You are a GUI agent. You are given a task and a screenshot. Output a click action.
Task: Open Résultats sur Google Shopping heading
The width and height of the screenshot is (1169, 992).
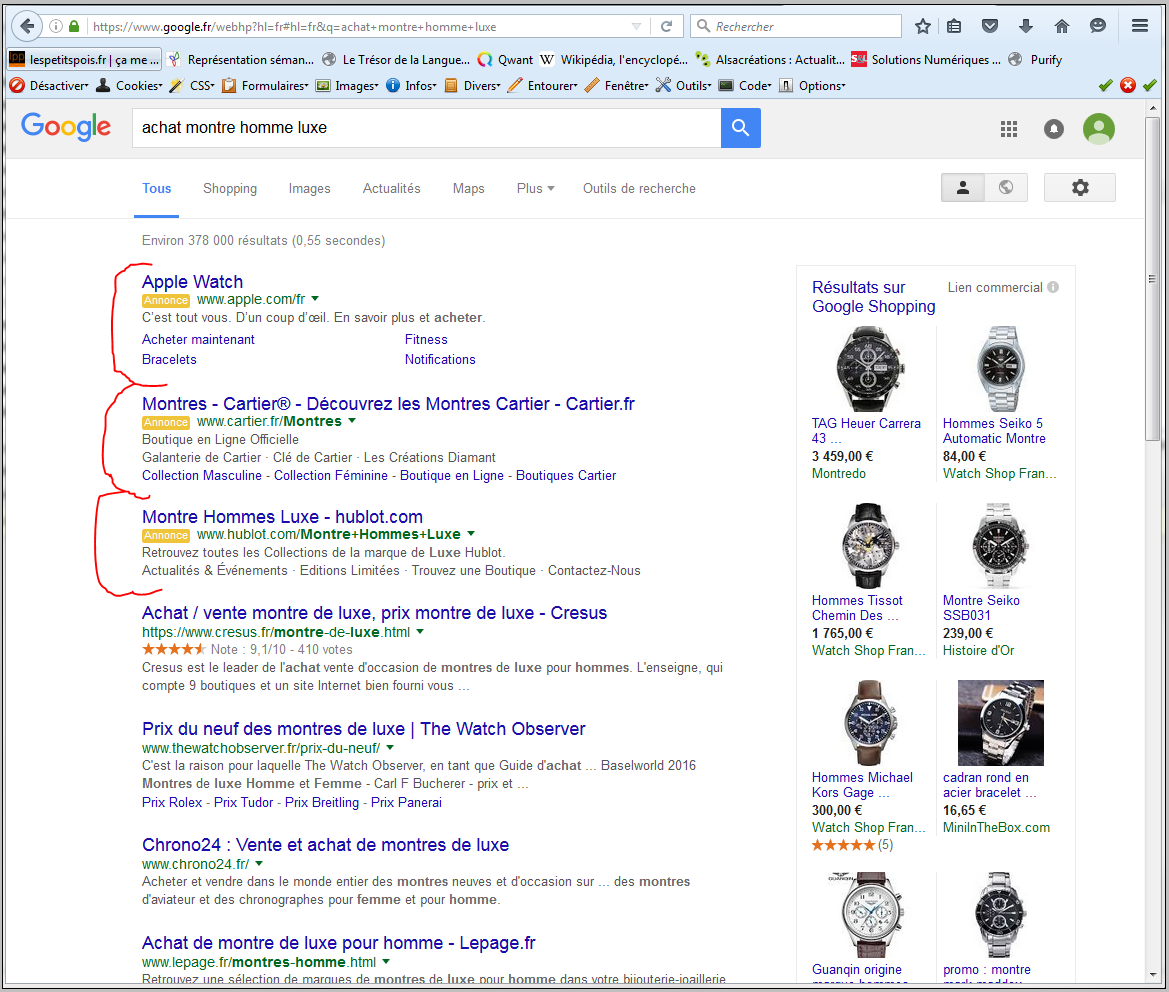coord(873,297)
